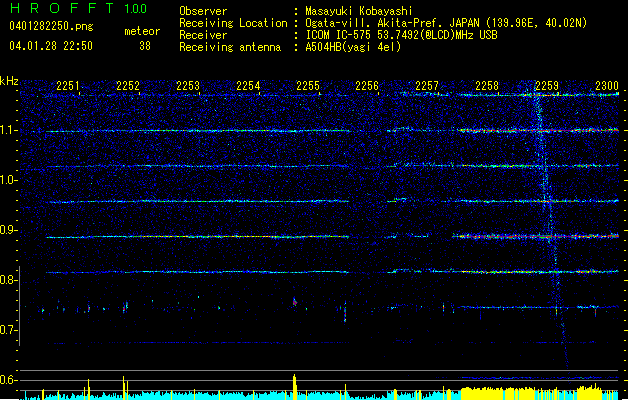Click the HROFFT program title
The image size is (629, 400).
point(62,9)
